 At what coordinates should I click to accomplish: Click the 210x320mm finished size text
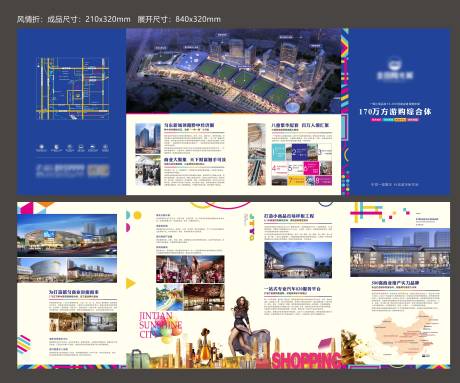108,19
